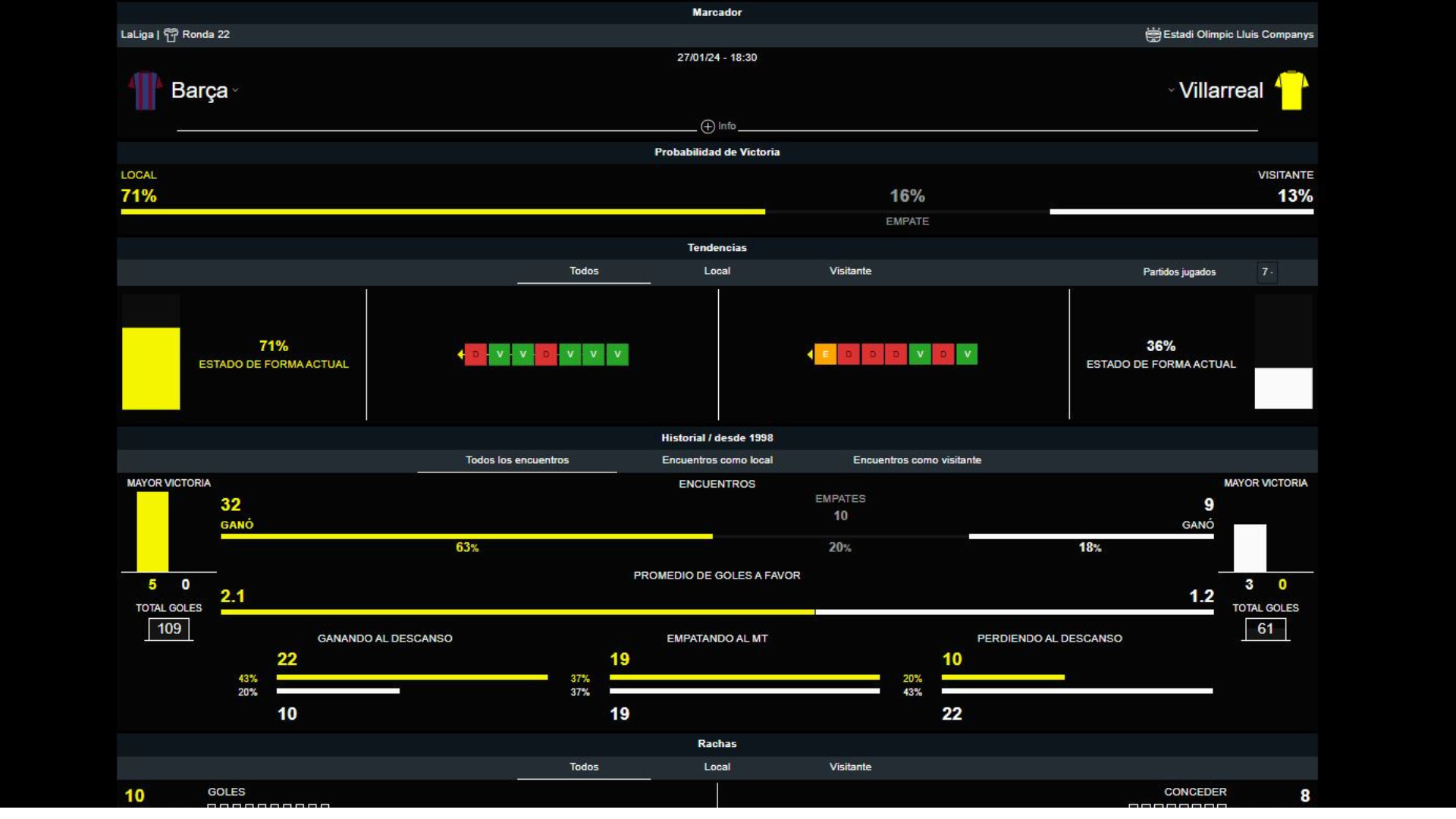
Task: Click Villarreal's orange E result box
Action: pos(825,355)
